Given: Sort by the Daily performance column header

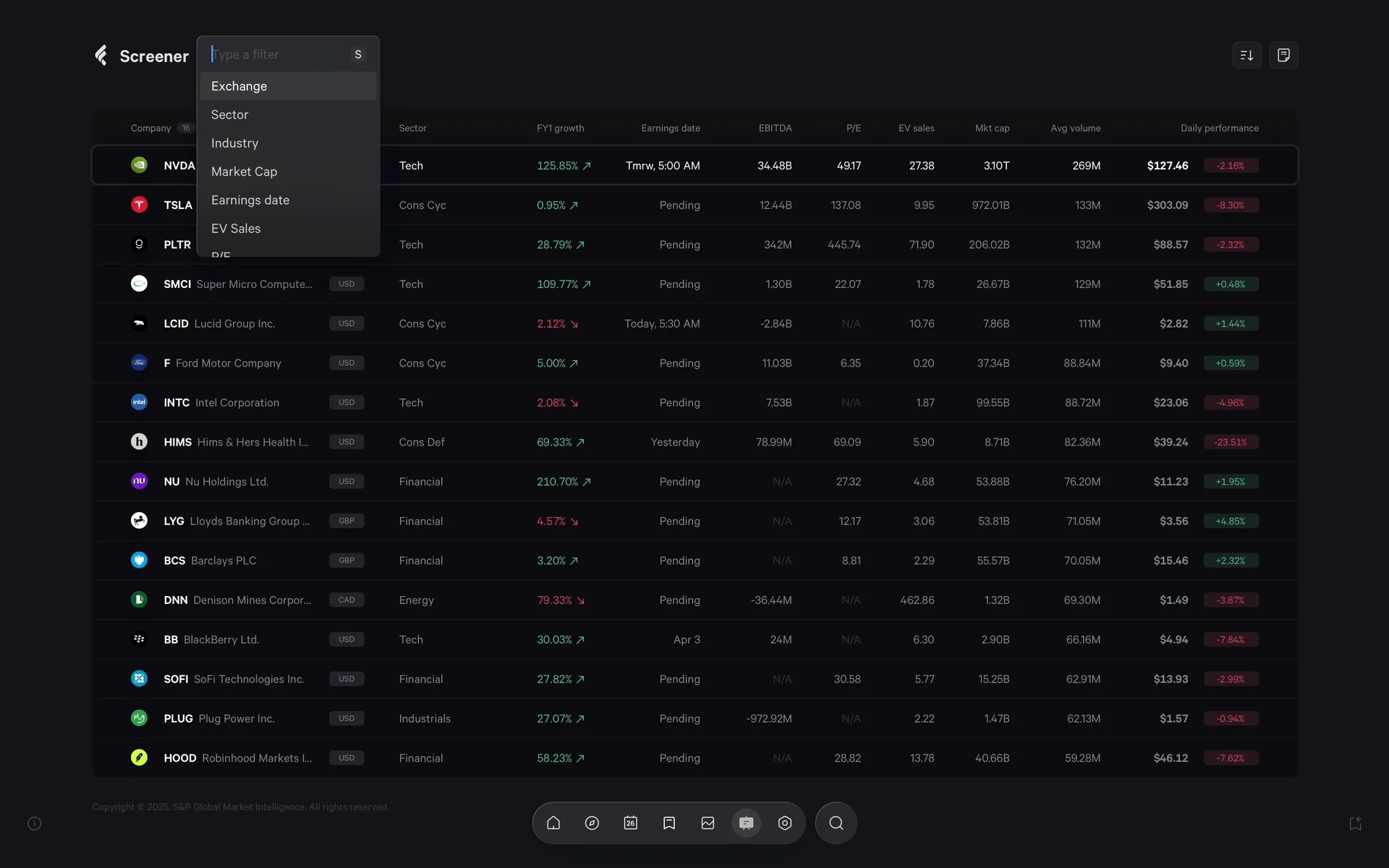Looking at the screenshot, I should click(1219, 128).
